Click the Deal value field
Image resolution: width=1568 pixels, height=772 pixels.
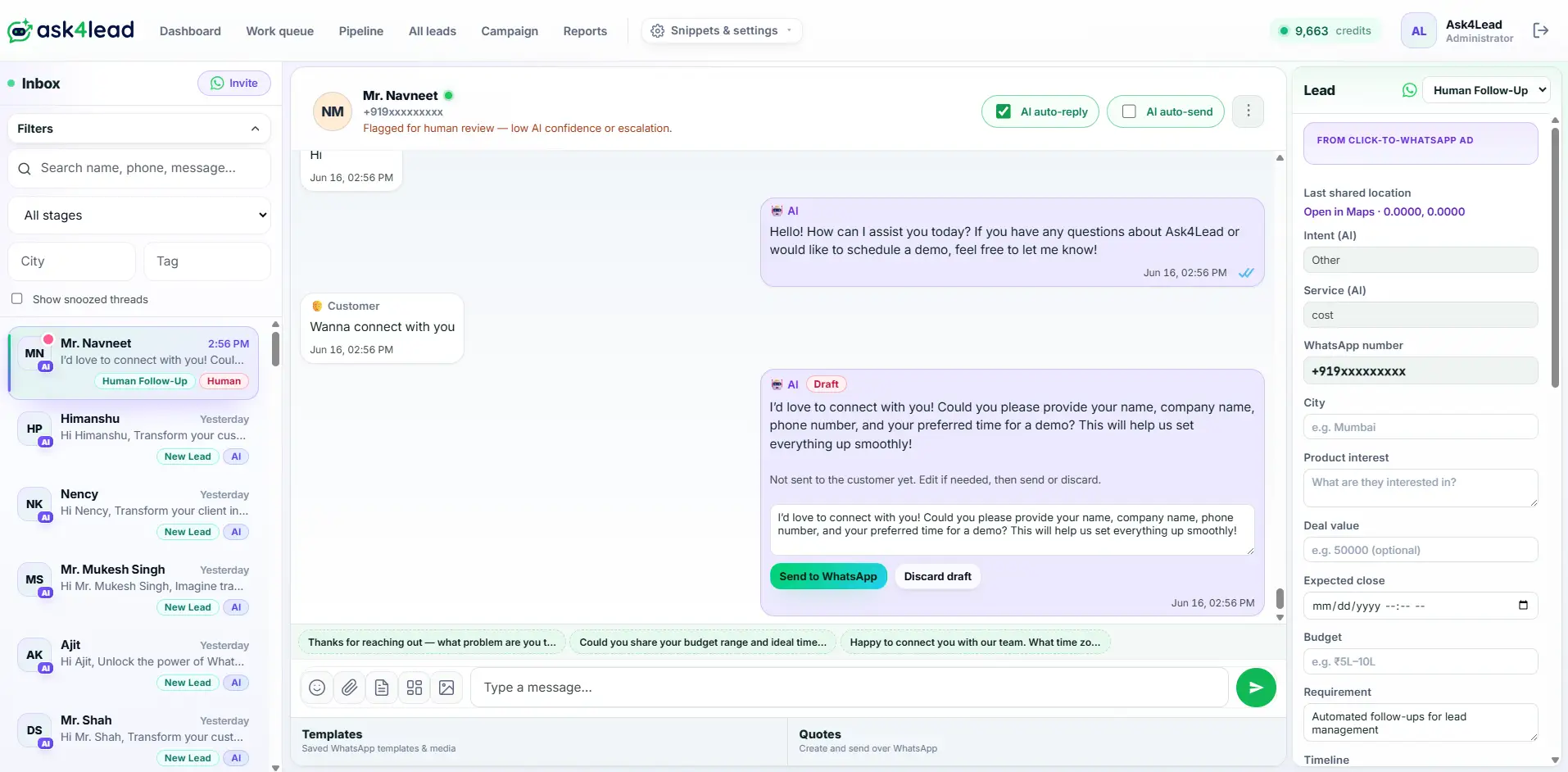point(1421,550)
